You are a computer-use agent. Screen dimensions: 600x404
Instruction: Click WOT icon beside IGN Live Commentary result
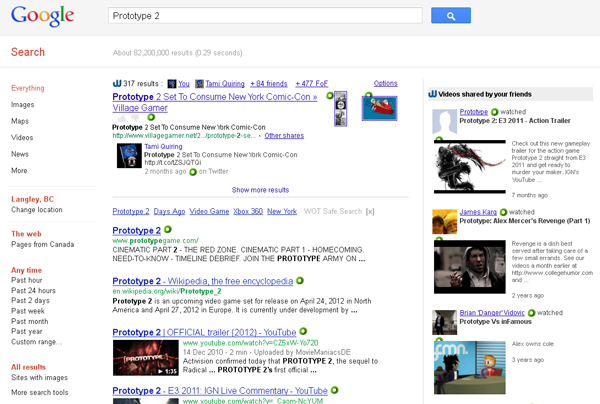[x=334, y=390]
